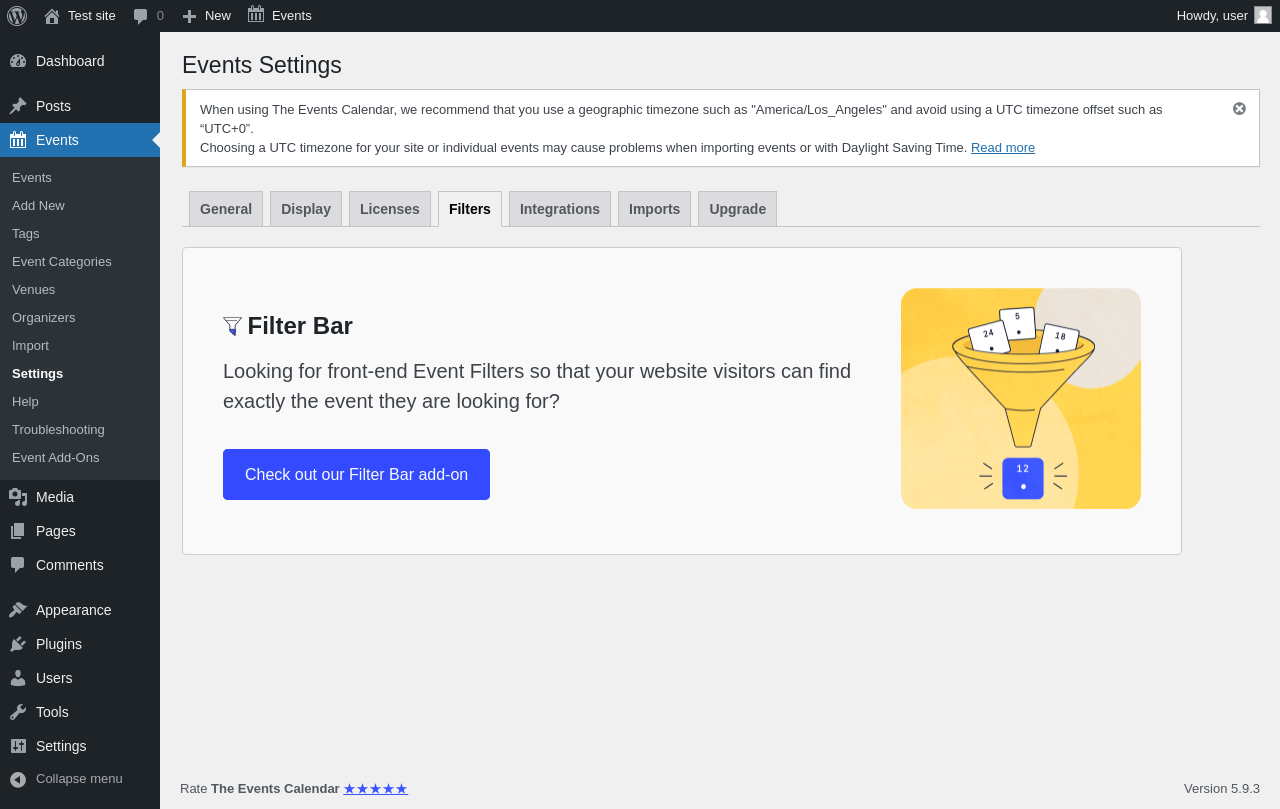Screen dimensions: 1280x809
Task: Click the Users person icon
Action: click(x=18, y=678)
